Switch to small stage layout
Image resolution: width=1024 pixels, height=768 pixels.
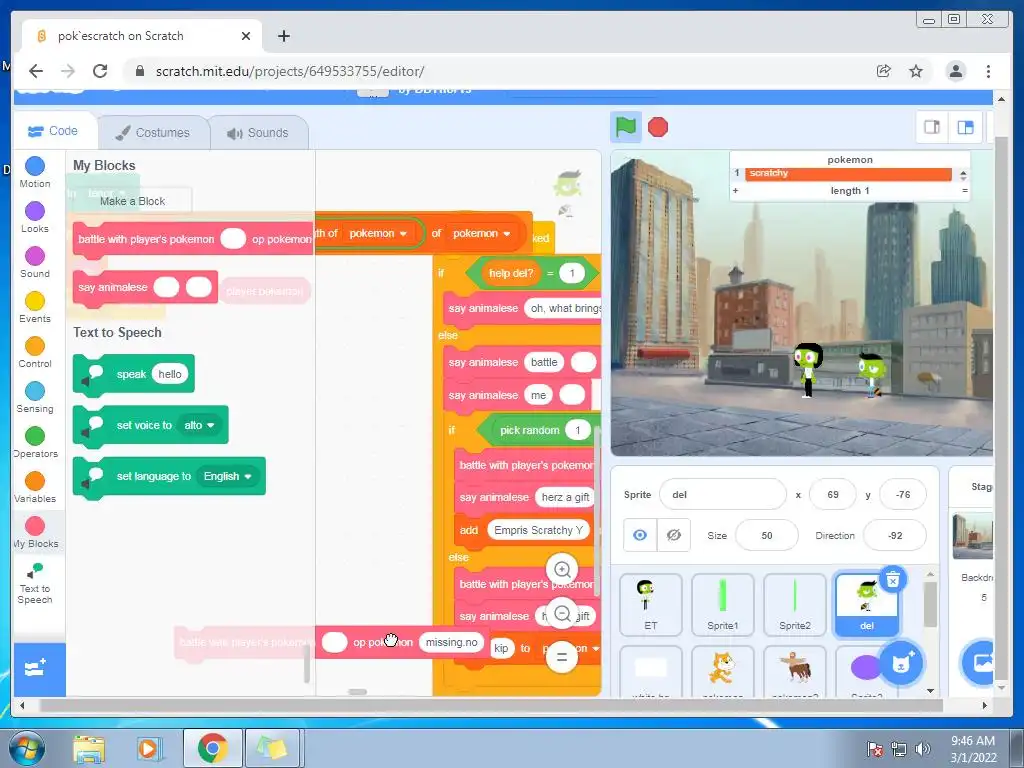coord(932,127)
